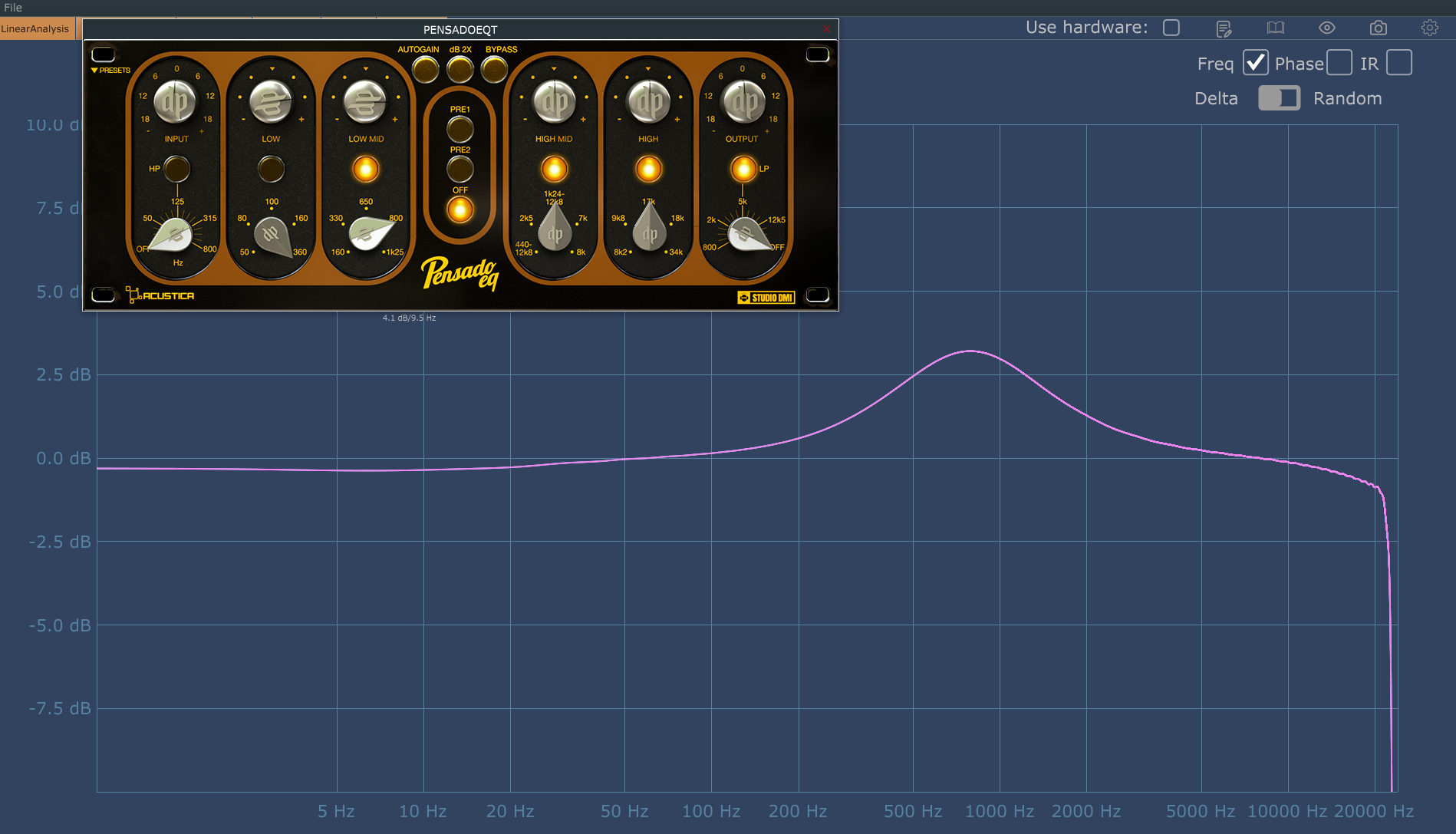Viewport: 1456px width, 834px height.
Task: Enable the LOW band button under LOW label
Action: coord(272,169)
